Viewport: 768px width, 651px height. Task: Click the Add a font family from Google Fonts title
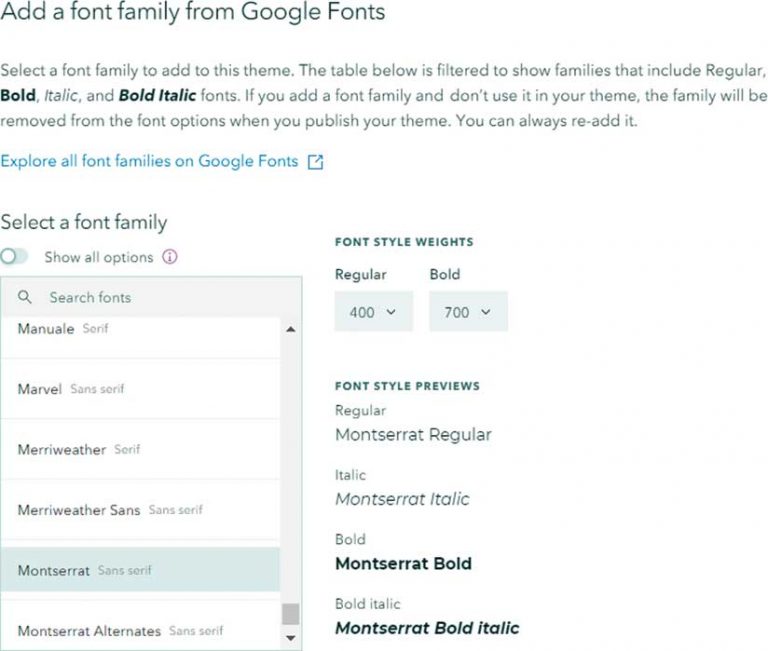pyautogui.click(x=192, y=12)
